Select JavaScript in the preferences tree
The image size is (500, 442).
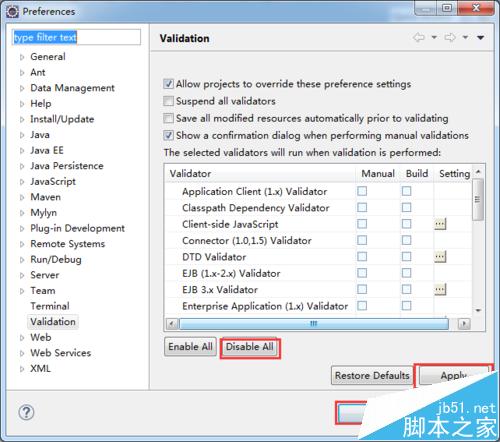(53, 181)
